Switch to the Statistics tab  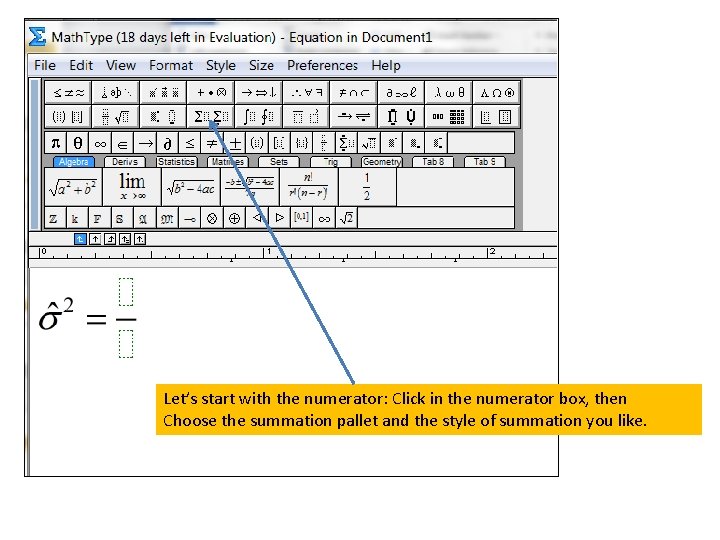(176, 162)
